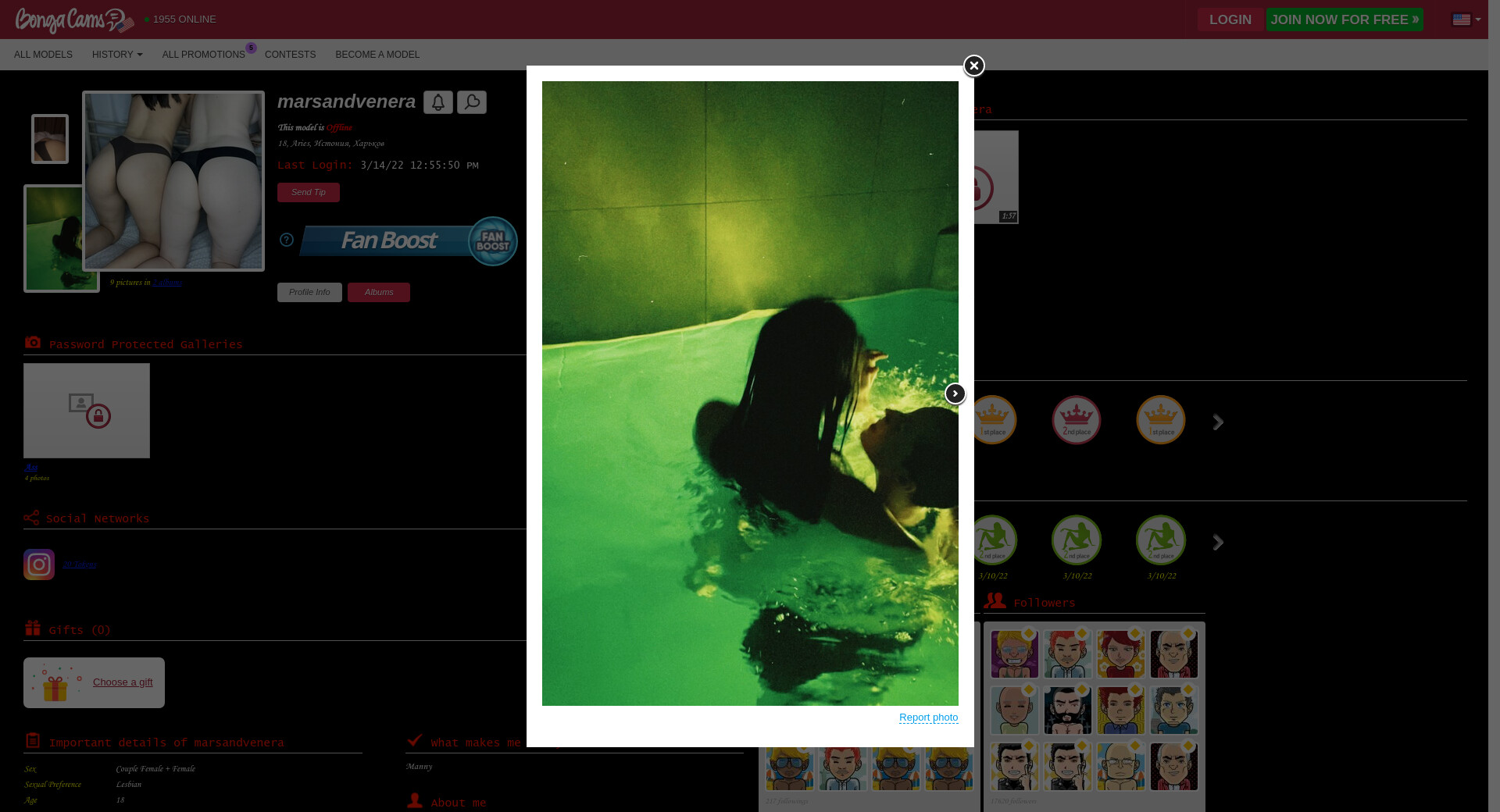The image size is (1500, 812).
Task: Open the locked password-protected gallery thumbnail
Action: coord(87,411)
